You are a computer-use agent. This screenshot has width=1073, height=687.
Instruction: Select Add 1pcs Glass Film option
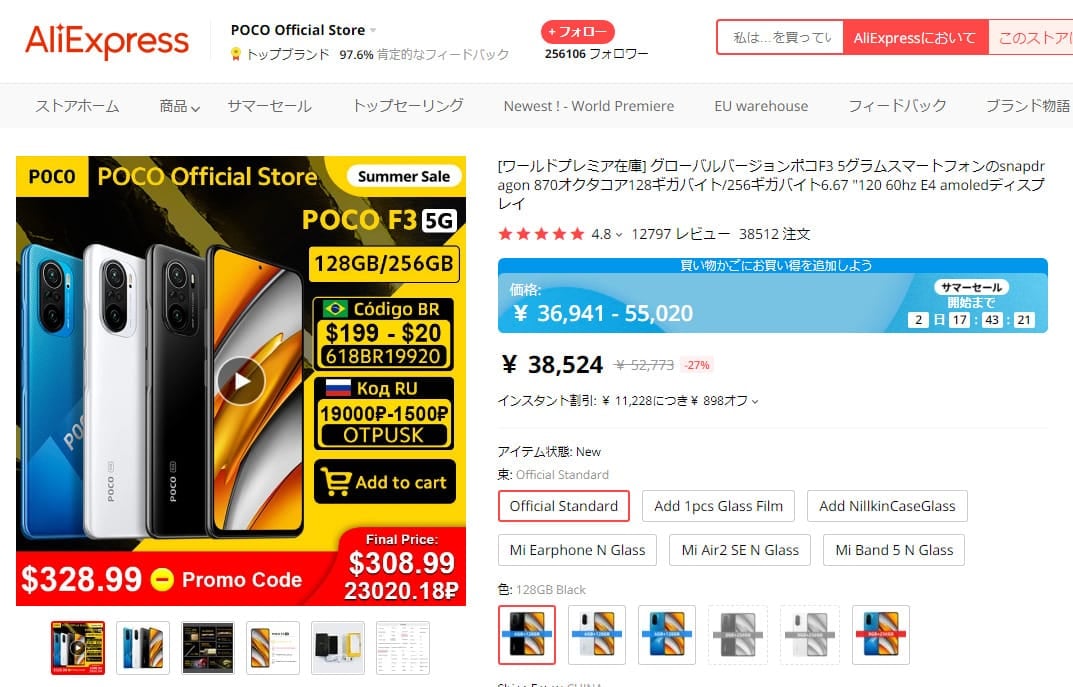tap(719, 506)
